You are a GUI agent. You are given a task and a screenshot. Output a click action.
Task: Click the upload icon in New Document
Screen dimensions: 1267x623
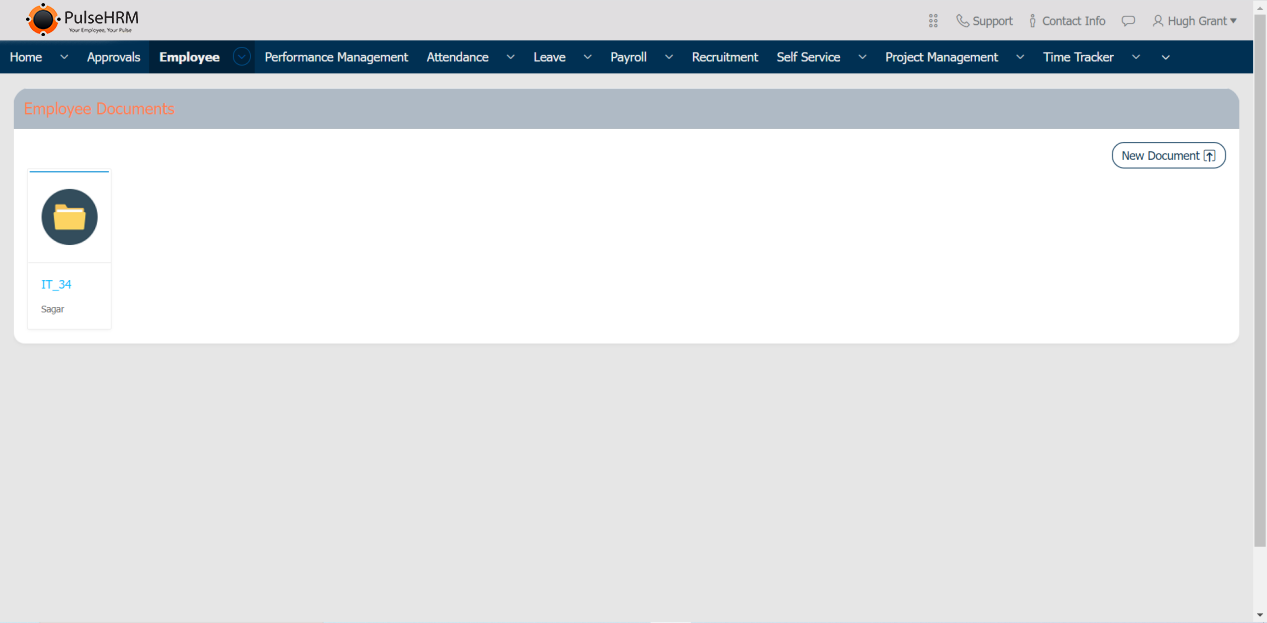[1209, 156]
